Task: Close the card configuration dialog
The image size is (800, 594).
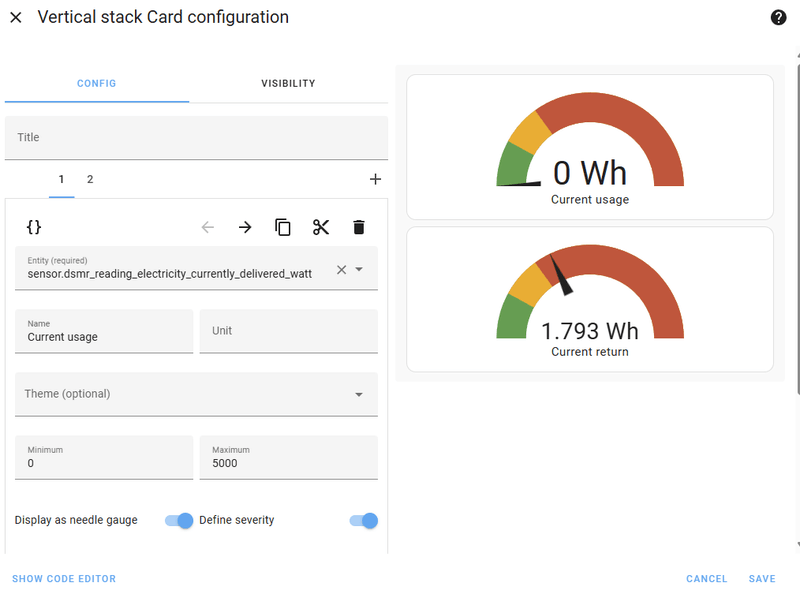Action: tap(16, 18)
